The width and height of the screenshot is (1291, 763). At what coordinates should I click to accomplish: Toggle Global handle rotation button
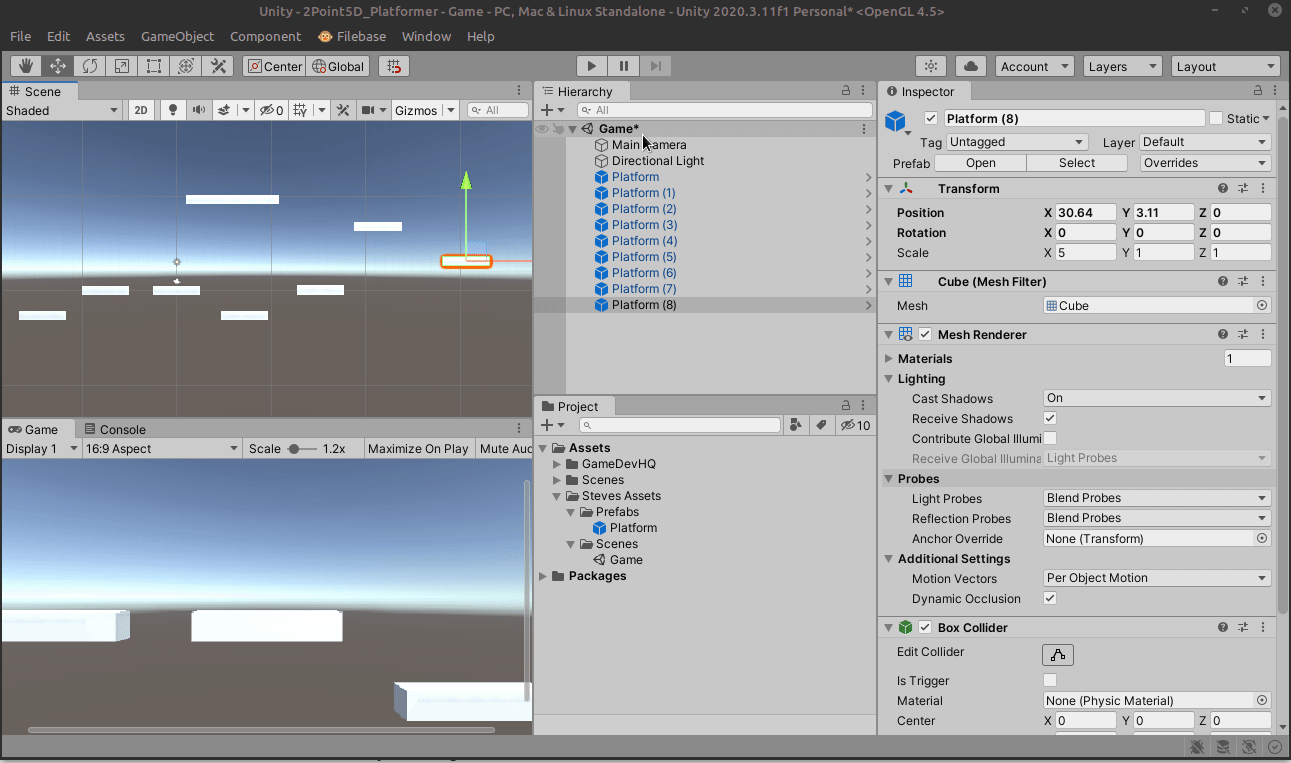338,66
